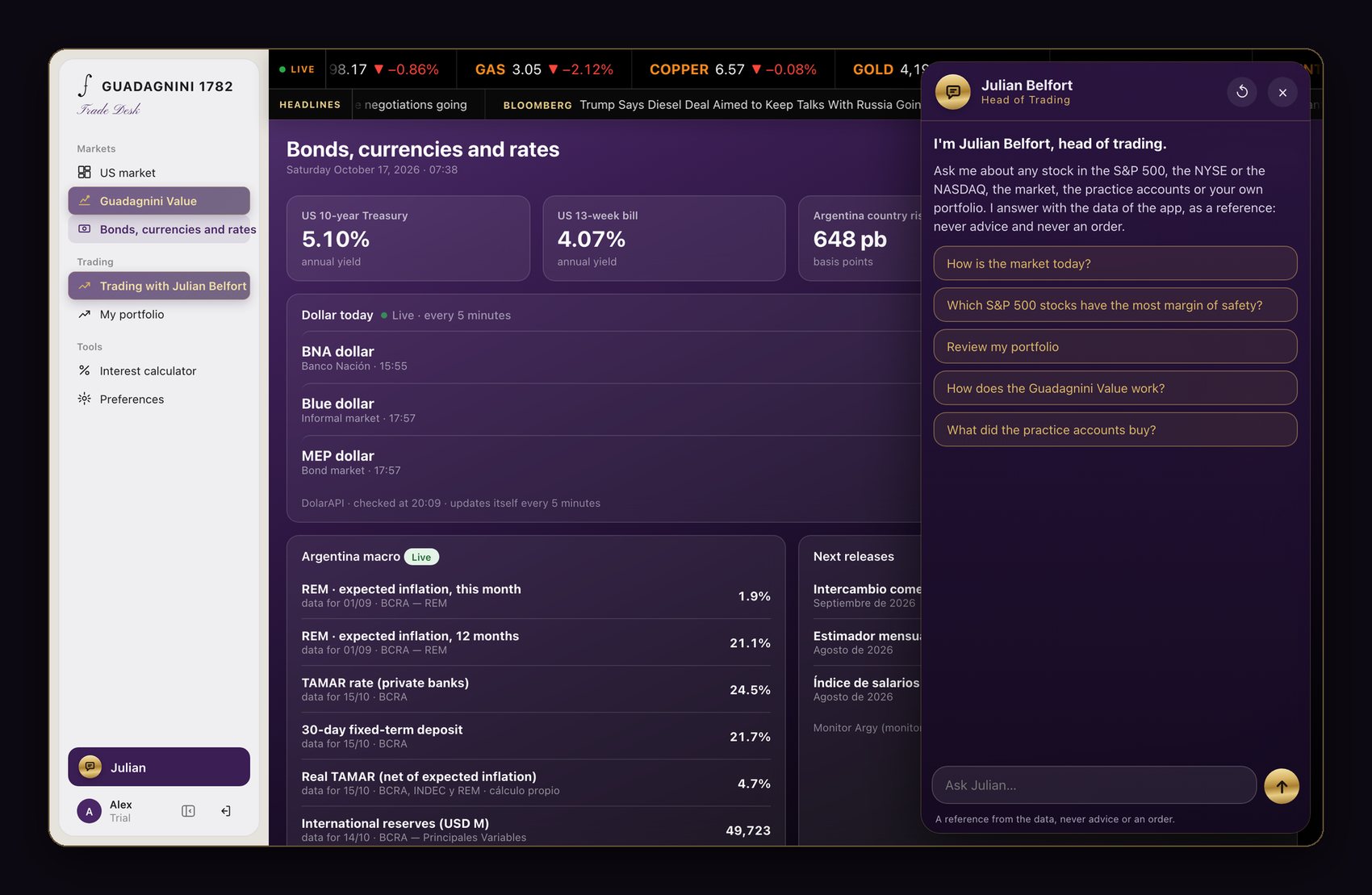
Task: Reset the conversation with Julian Belfort
Action: point(1242,92)
